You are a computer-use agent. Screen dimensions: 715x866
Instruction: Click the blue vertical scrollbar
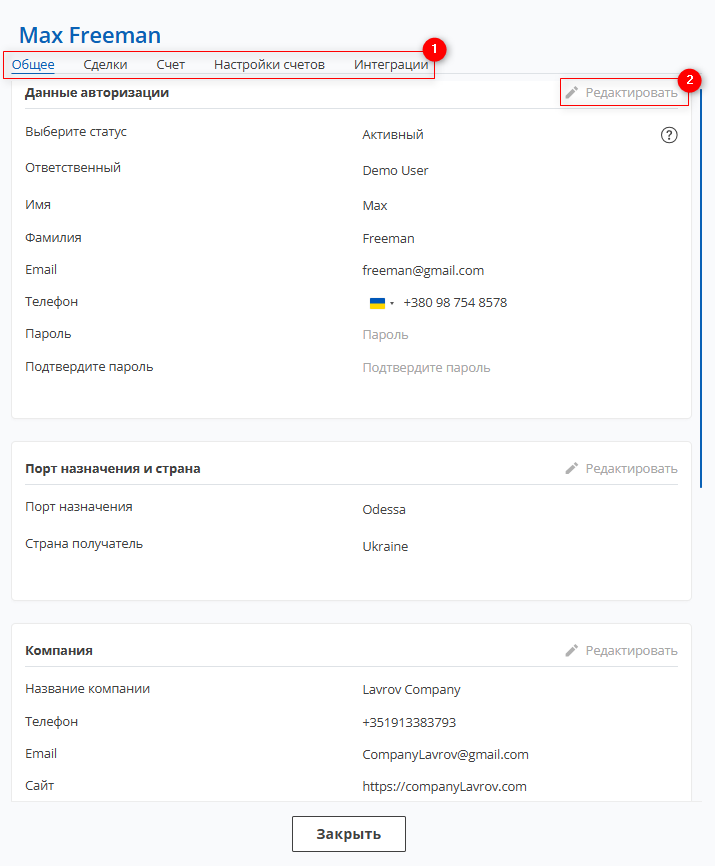[x=701, y=287]
